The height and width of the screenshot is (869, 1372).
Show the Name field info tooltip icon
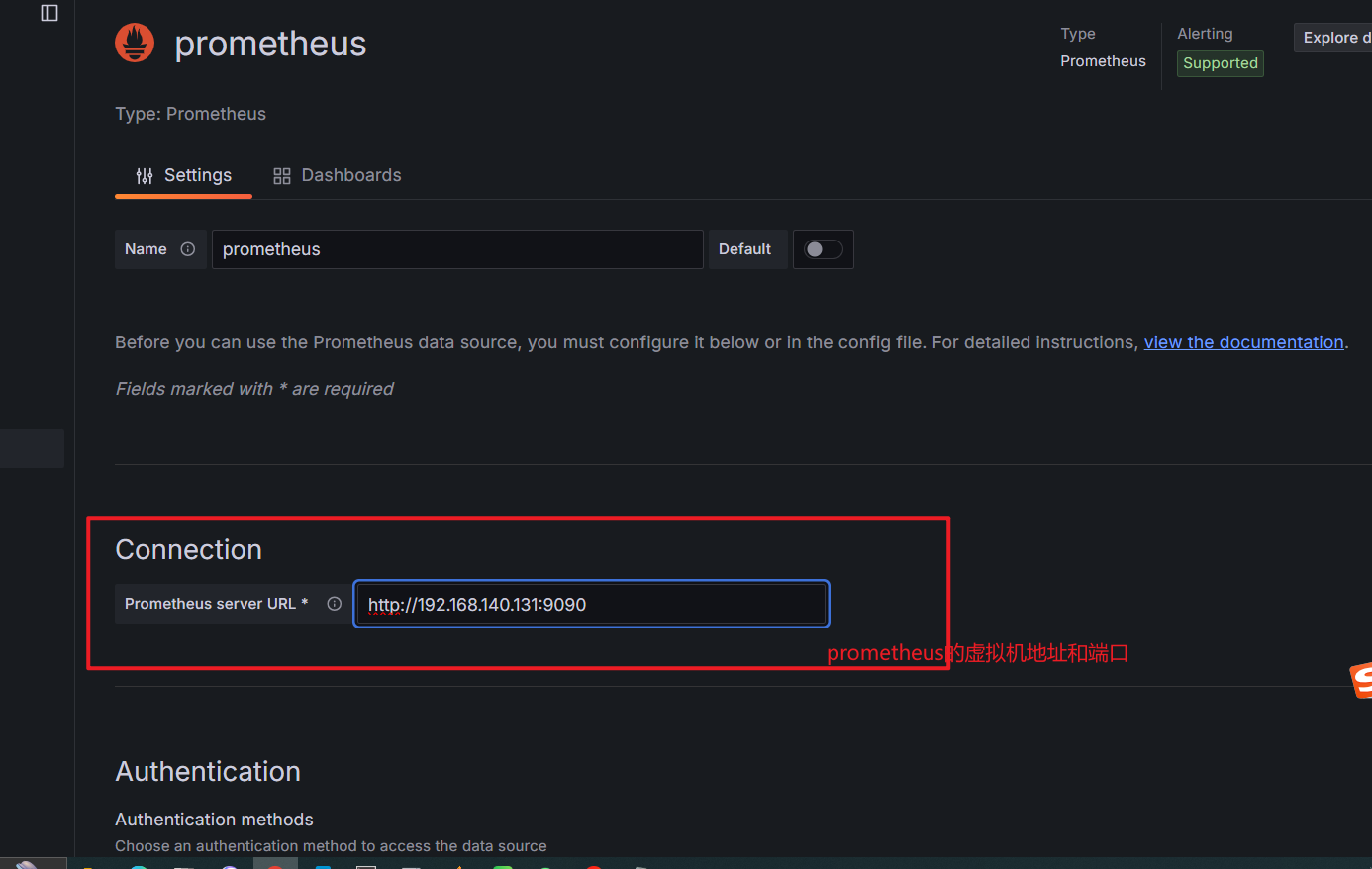[188, 249]
